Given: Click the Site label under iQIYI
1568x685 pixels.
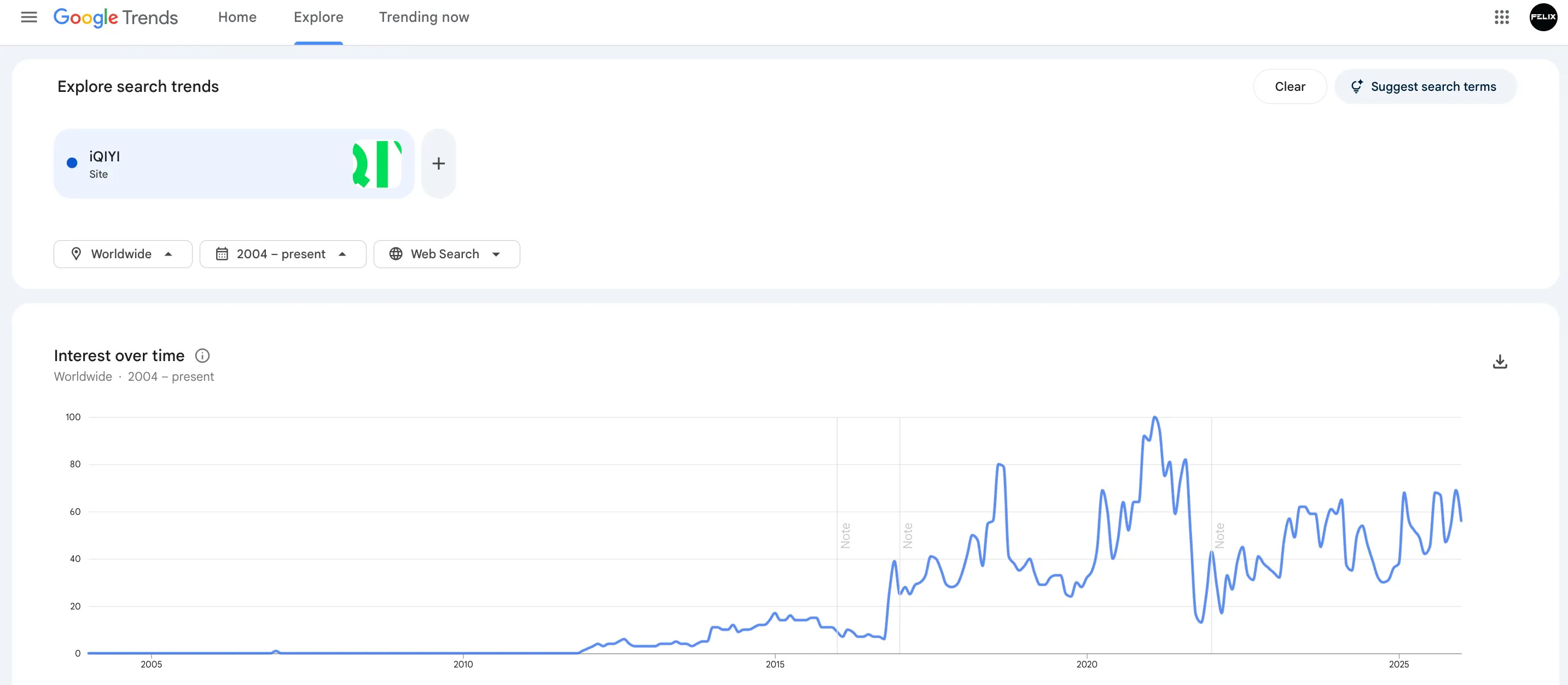Looking at the screenshot, I should [98, 174].
